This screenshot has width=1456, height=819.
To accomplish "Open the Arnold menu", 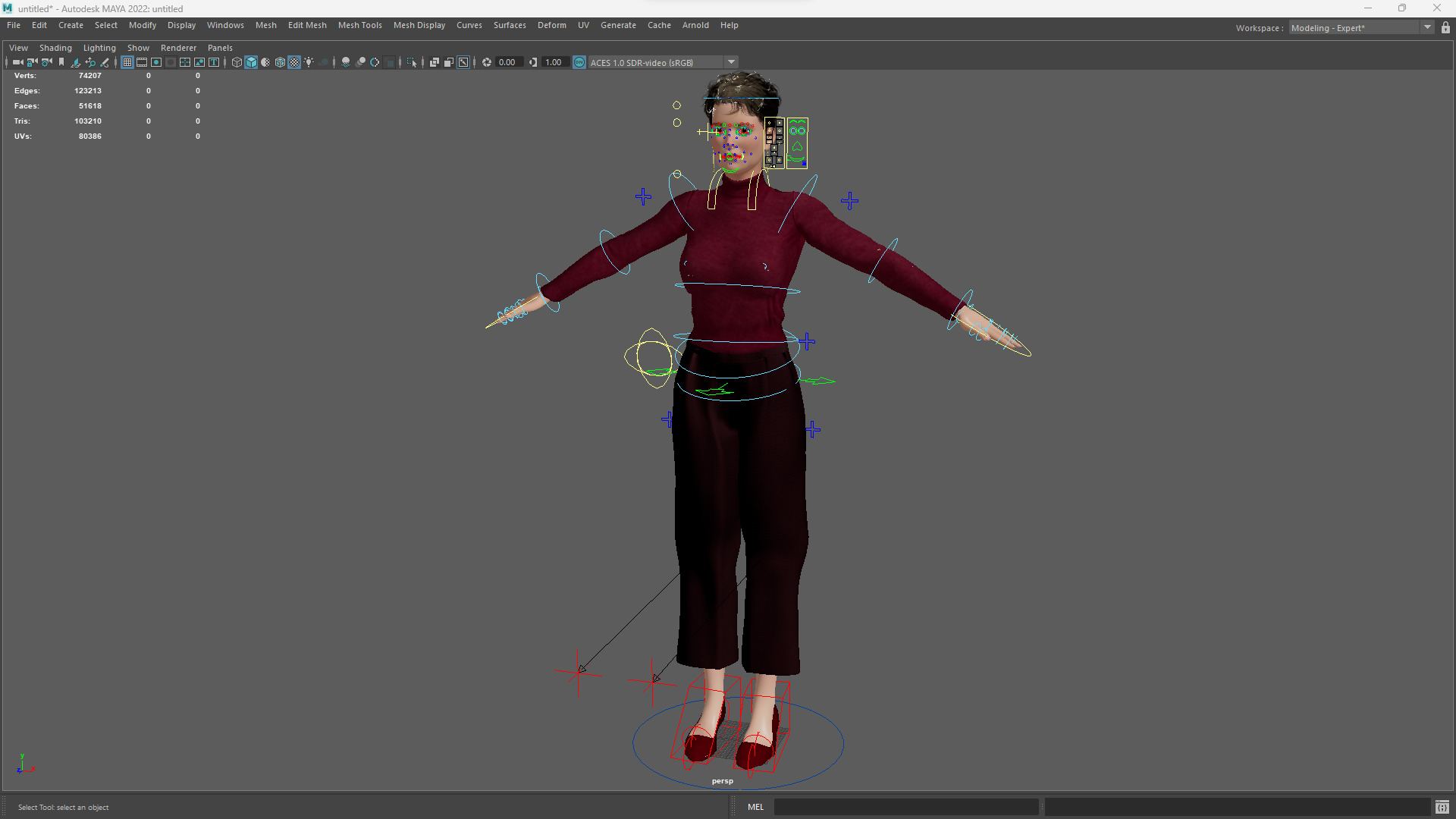I will point(695,25).
